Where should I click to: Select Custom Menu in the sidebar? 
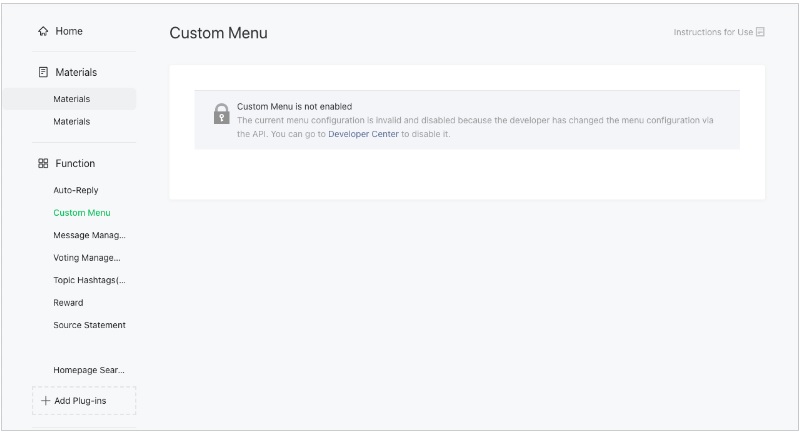pos(82,213)
